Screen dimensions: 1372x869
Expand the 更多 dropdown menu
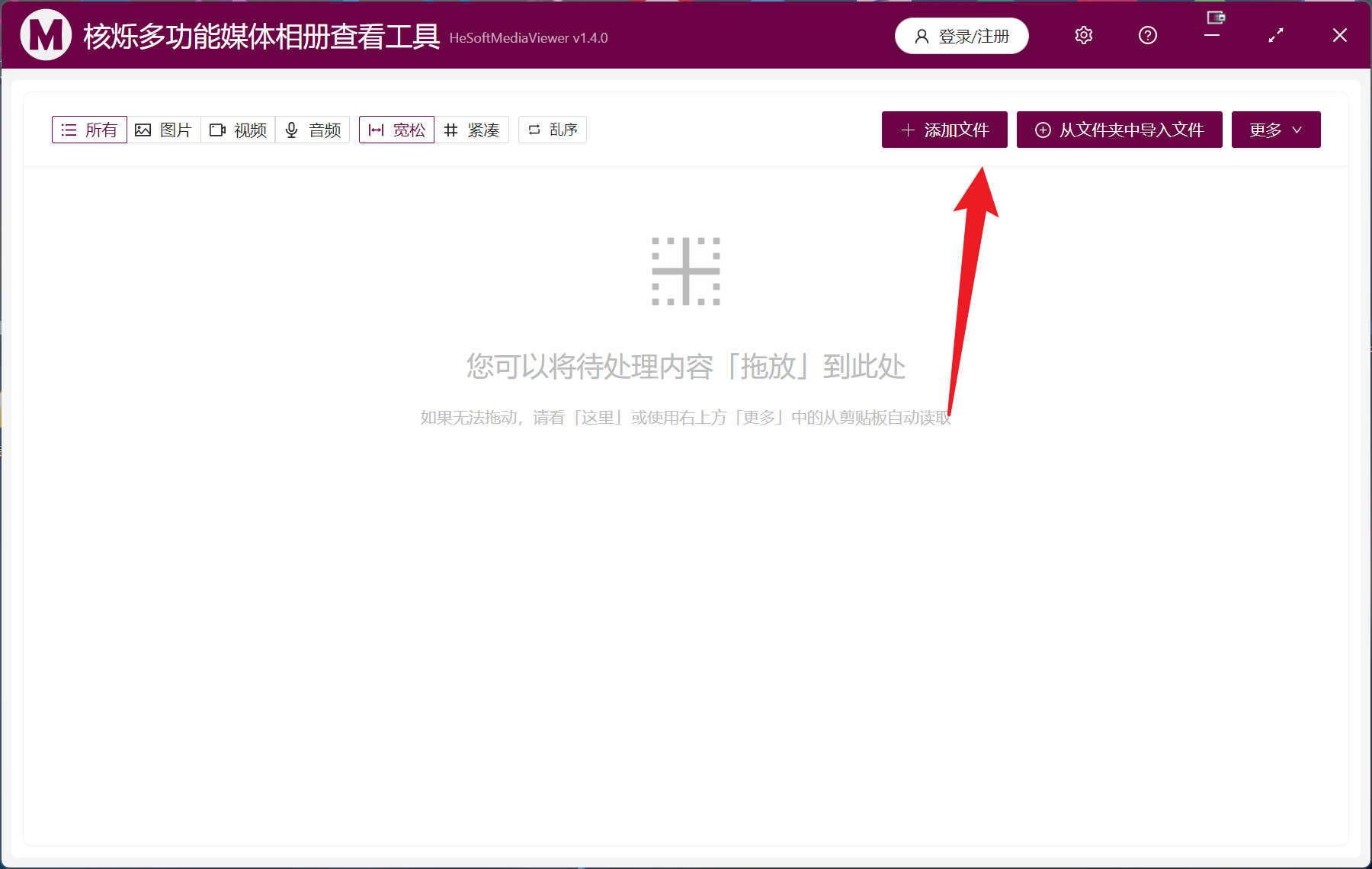click(x=1275, y=130)
